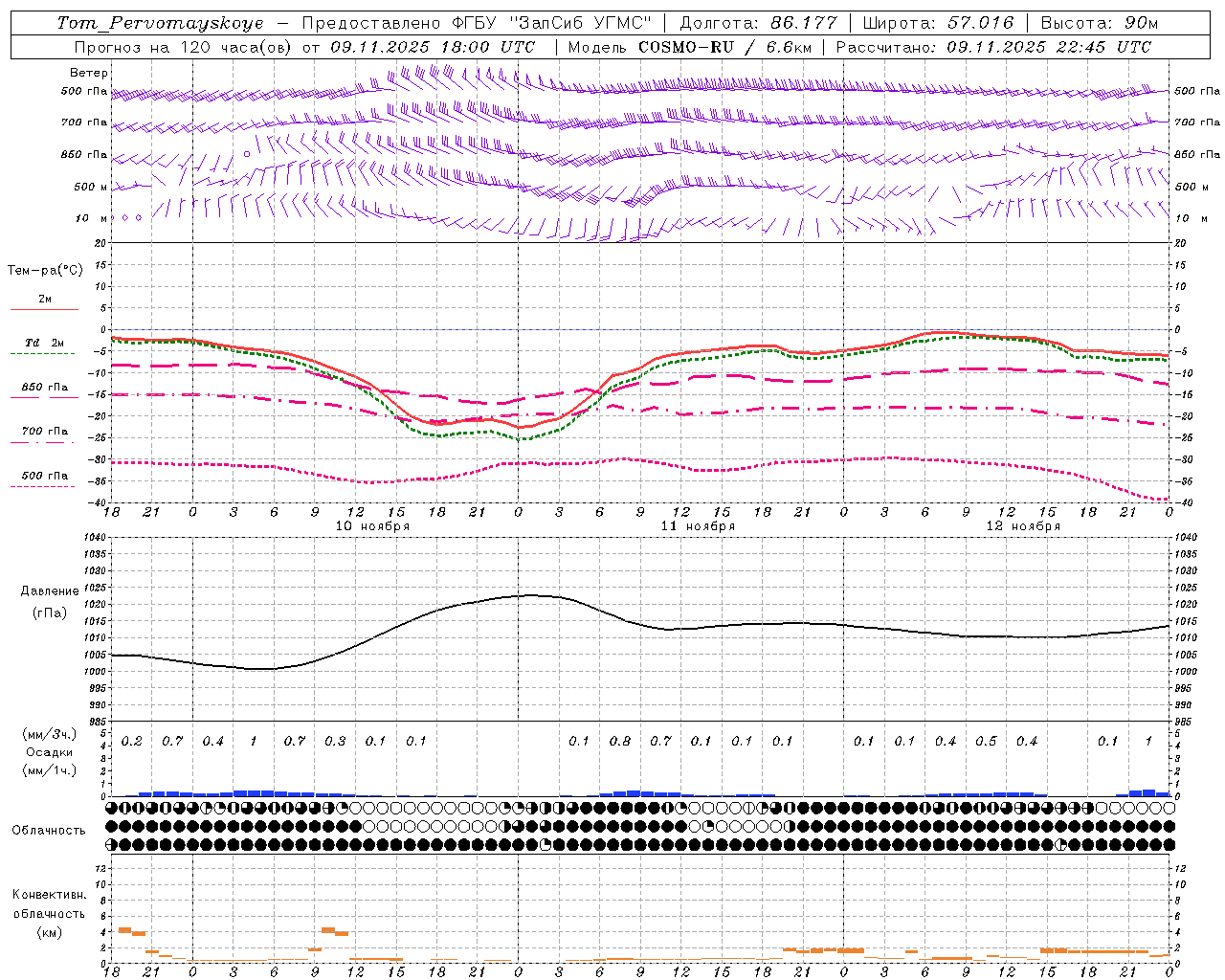Screen dimensions: 1225x980
Task: Click the '(мм/1ч.)' unit label
Action: click(x=49, y=770)
